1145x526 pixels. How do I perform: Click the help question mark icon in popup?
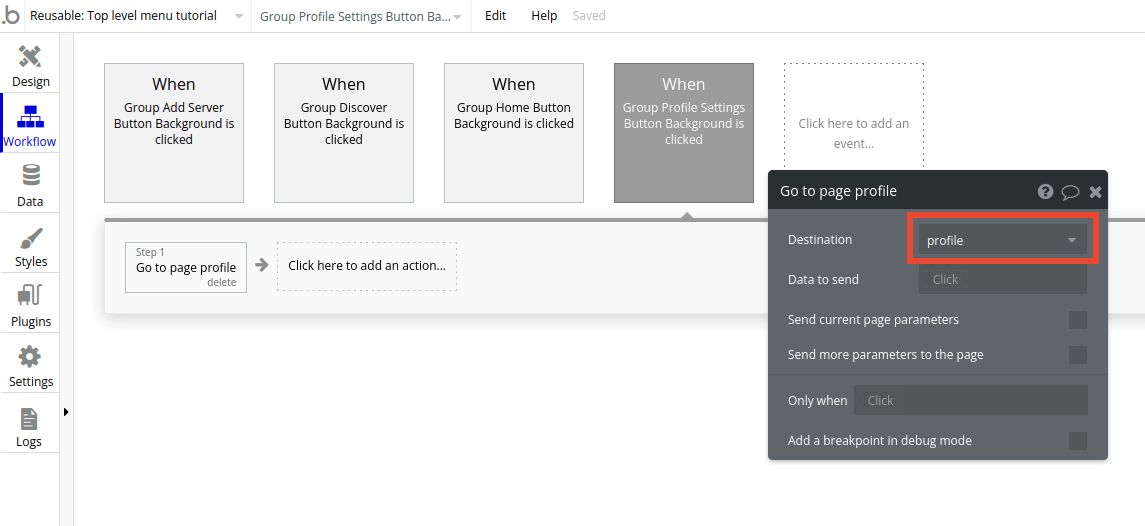pos(1045,191)
